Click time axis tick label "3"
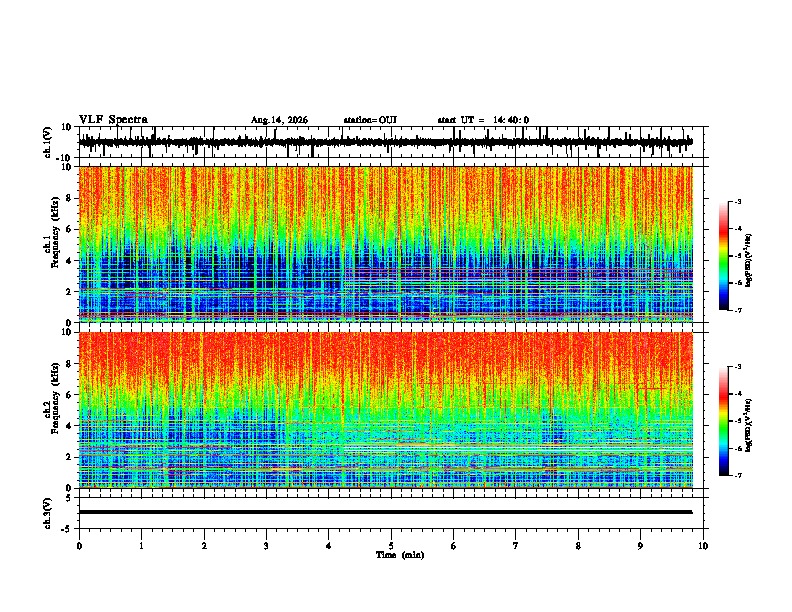Screen dimensions: 792x612 click(x=266, y=546)
